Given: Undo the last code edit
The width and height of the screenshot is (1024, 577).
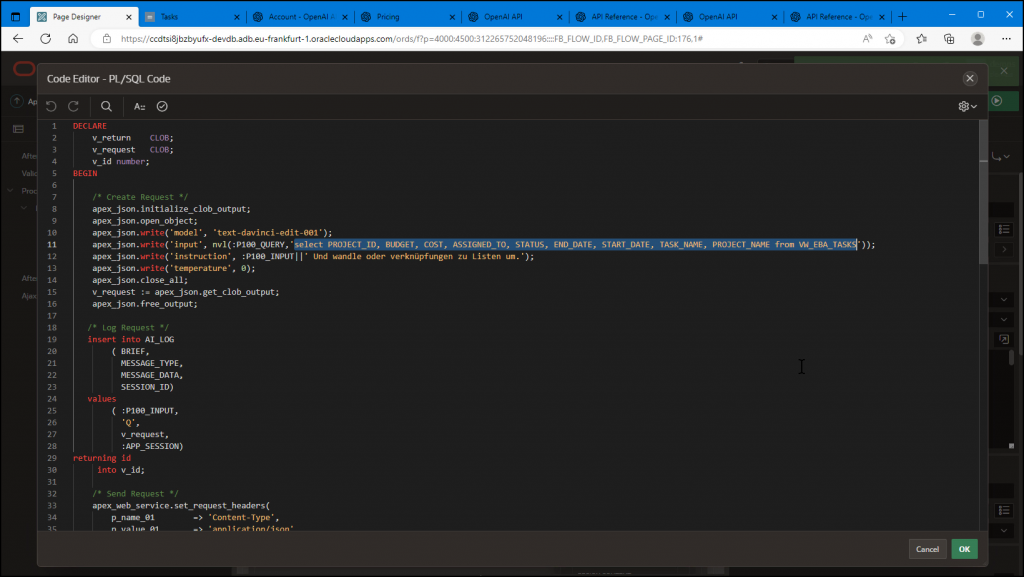Looking at the screenshot, I should click(x=51, y=106).
